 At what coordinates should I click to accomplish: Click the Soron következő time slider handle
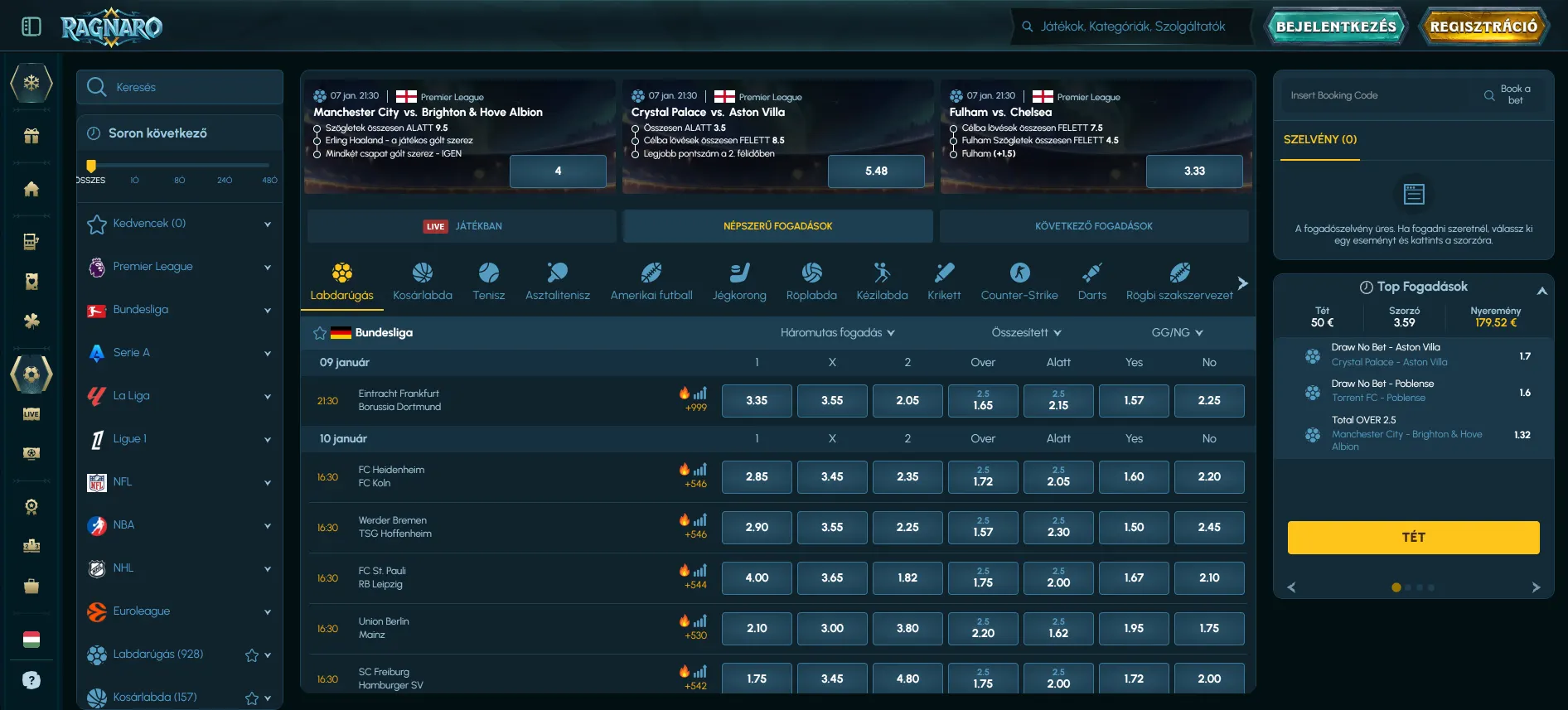91,166
